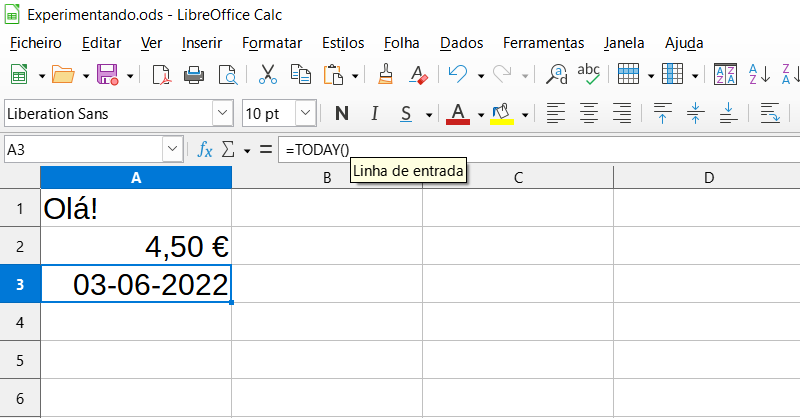Viewport: 800px width, 418px height.
Task: Select row 5 header
Action: tap(20, 360)
